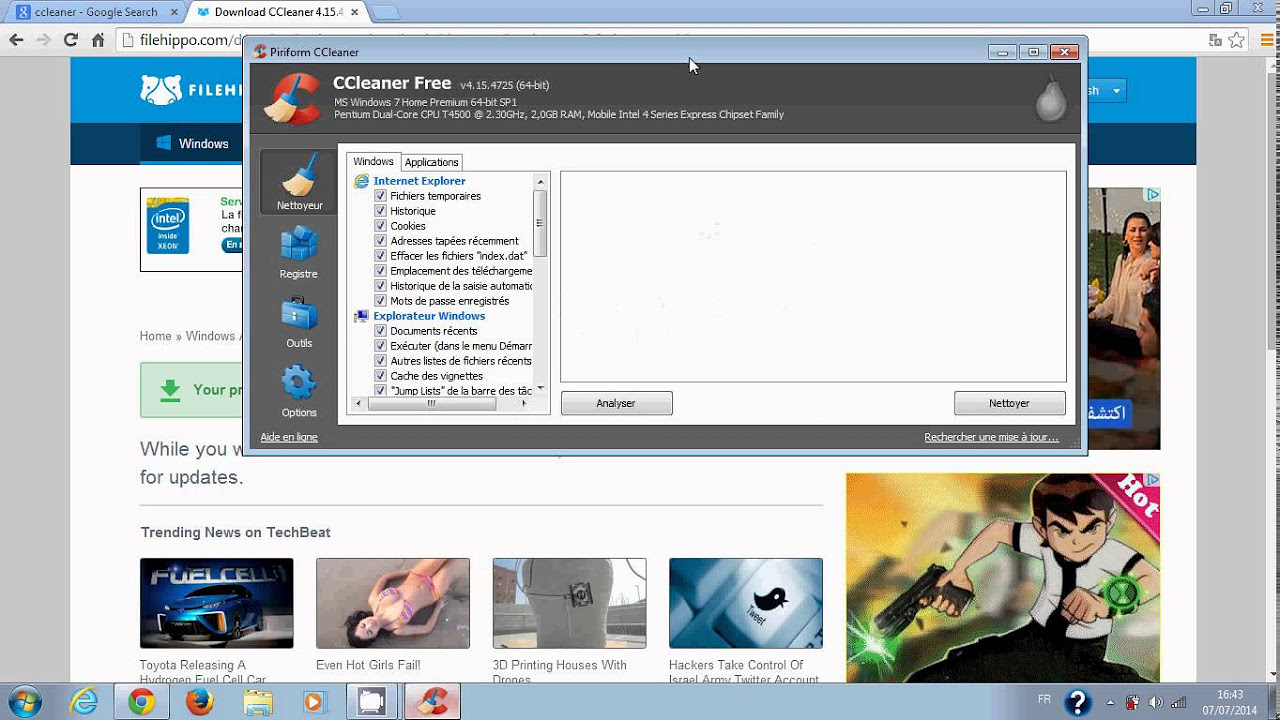Click the Intel Xeon ad banner

coord(190,230)
